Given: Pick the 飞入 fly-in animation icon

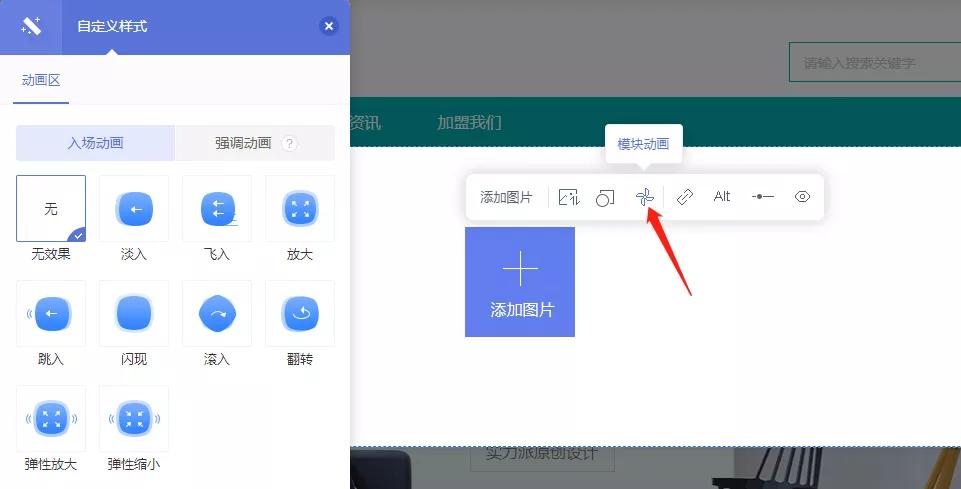Looking at the screenshot, I should tap(217, 208).
